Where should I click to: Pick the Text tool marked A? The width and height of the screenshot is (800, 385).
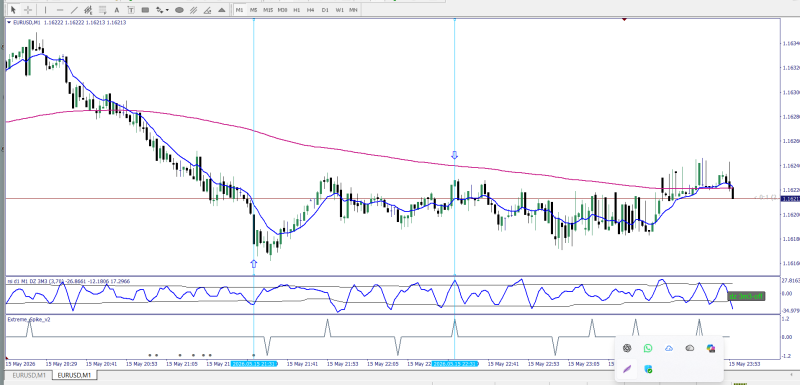[117, 10]
